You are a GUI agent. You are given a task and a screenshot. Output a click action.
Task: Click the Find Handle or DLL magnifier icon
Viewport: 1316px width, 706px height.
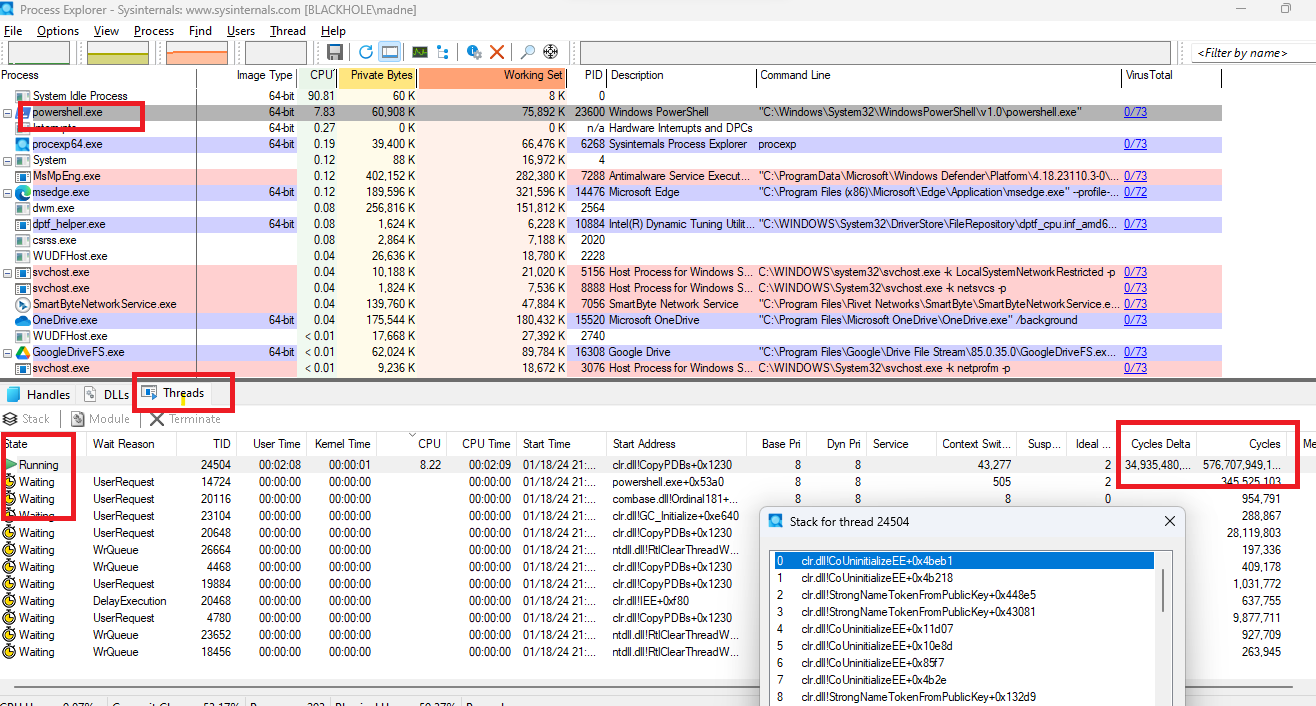(x=528, y=52)
